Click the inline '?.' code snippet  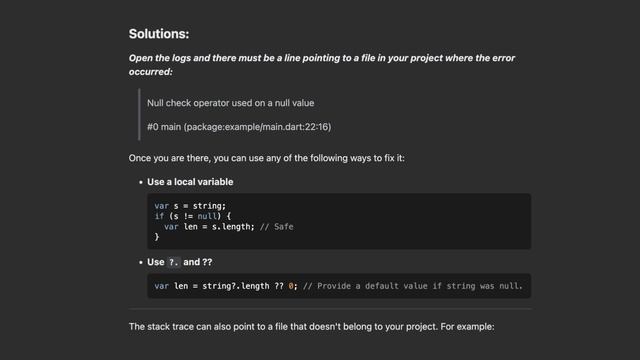coord(173,262)
